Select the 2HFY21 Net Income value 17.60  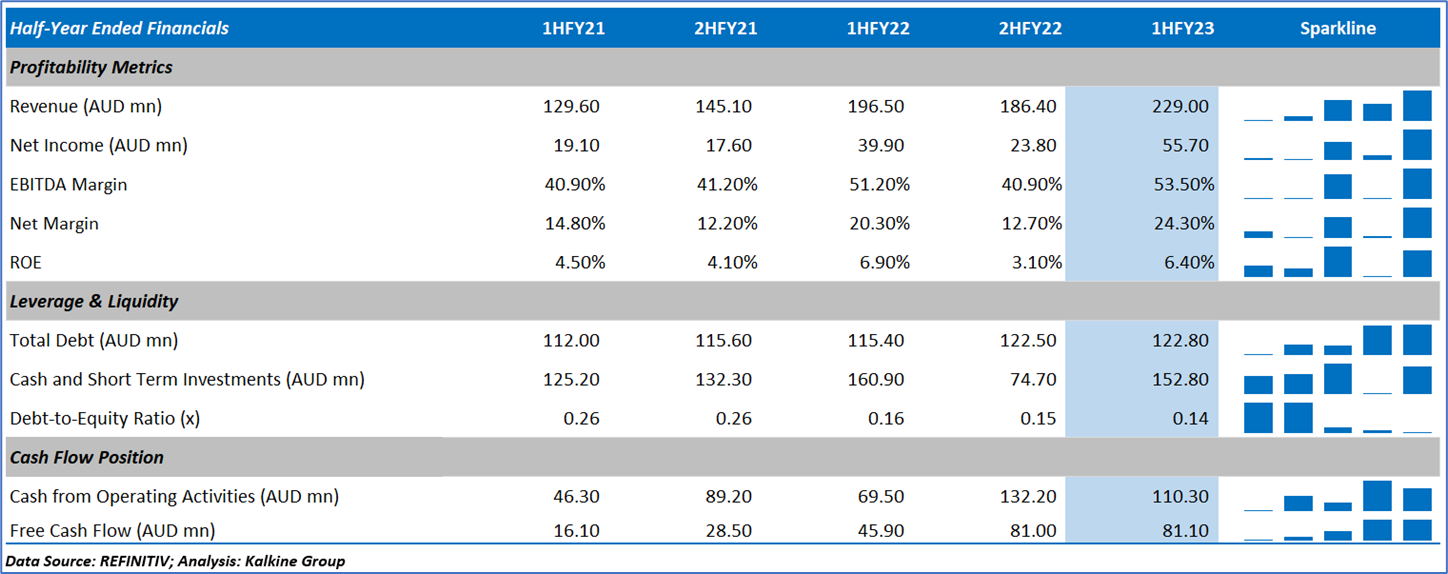tap(727, 145)
